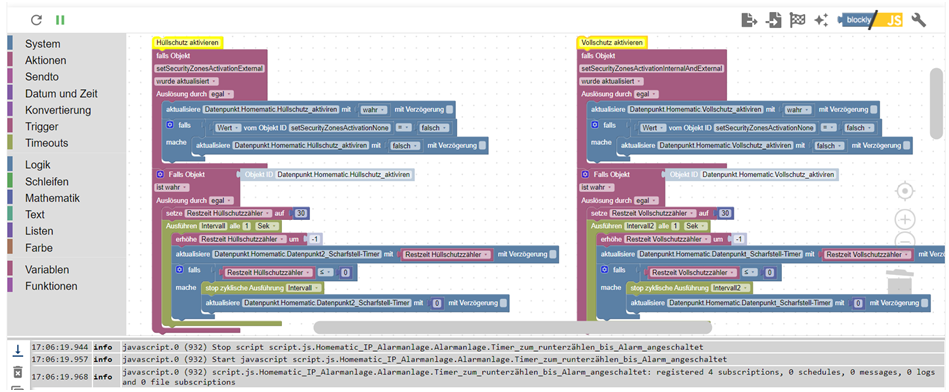Clear the log with the delete icon
This screenshot has width=949, height=392.
(x=18, y=372)
